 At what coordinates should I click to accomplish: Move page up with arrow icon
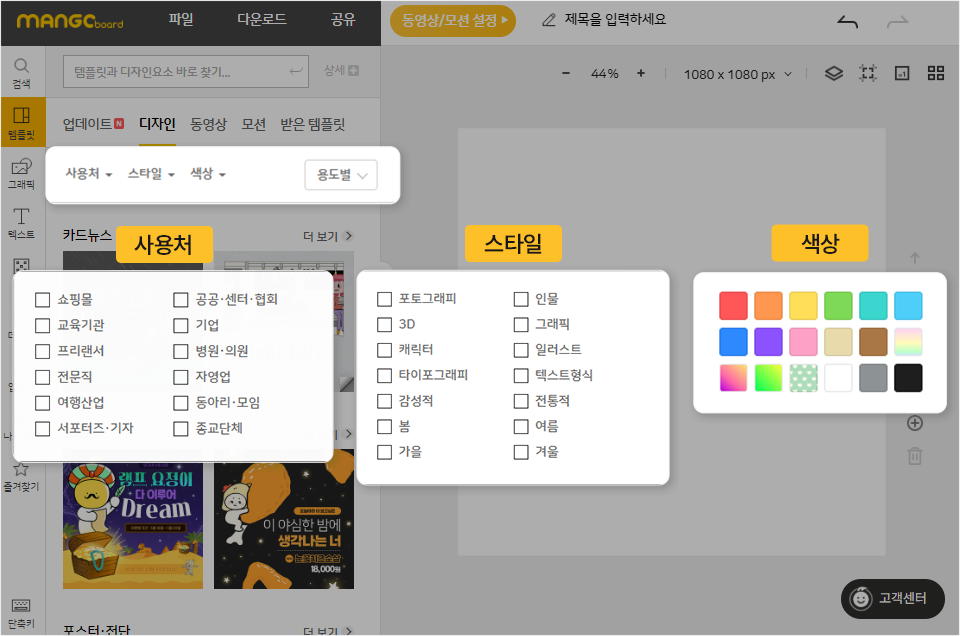tap(915, 258)
